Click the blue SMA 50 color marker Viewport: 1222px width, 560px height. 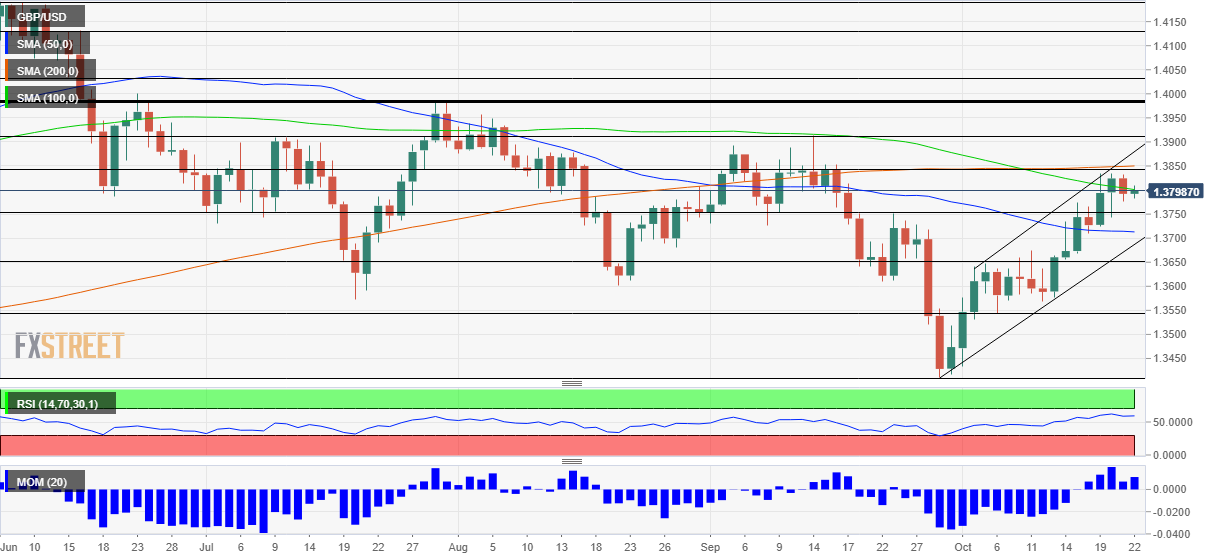[7, 44]
